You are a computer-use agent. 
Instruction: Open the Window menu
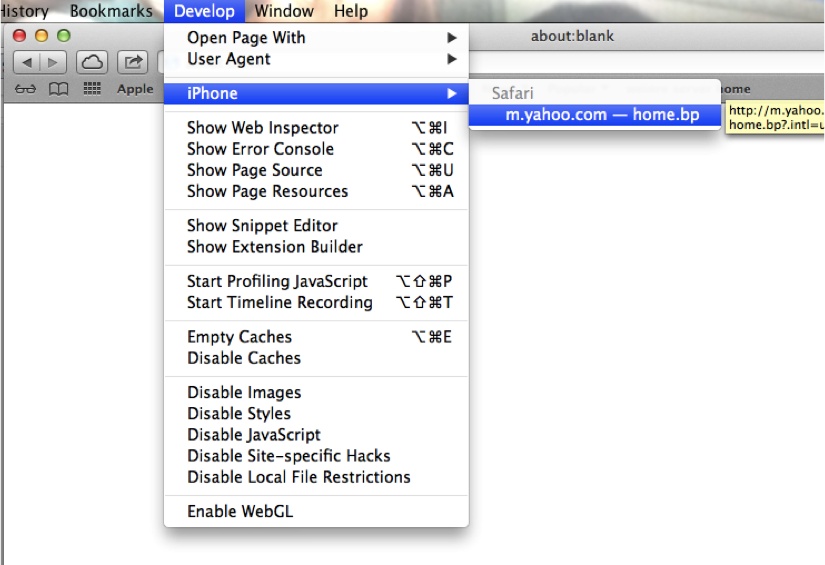click(284, 11)
